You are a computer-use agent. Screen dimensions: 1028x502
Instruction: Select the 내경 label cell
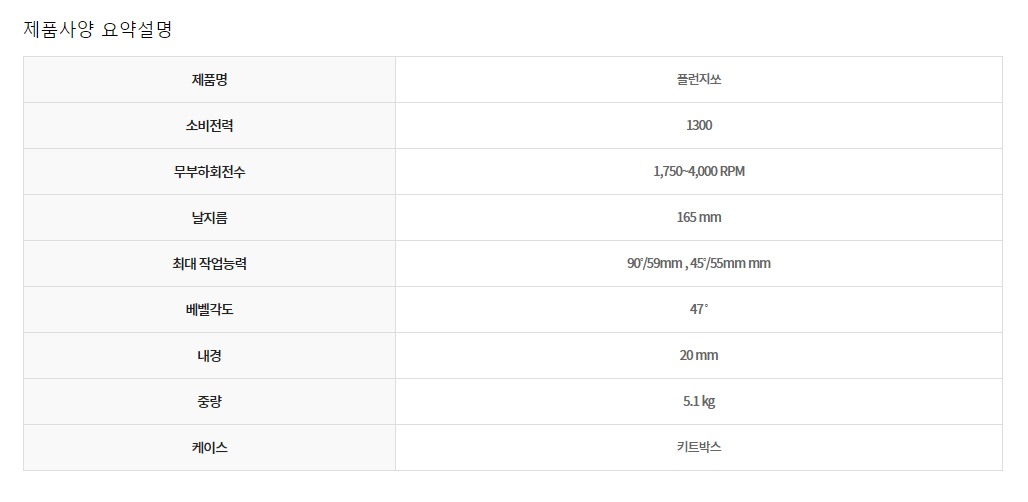tap(209, 355)
